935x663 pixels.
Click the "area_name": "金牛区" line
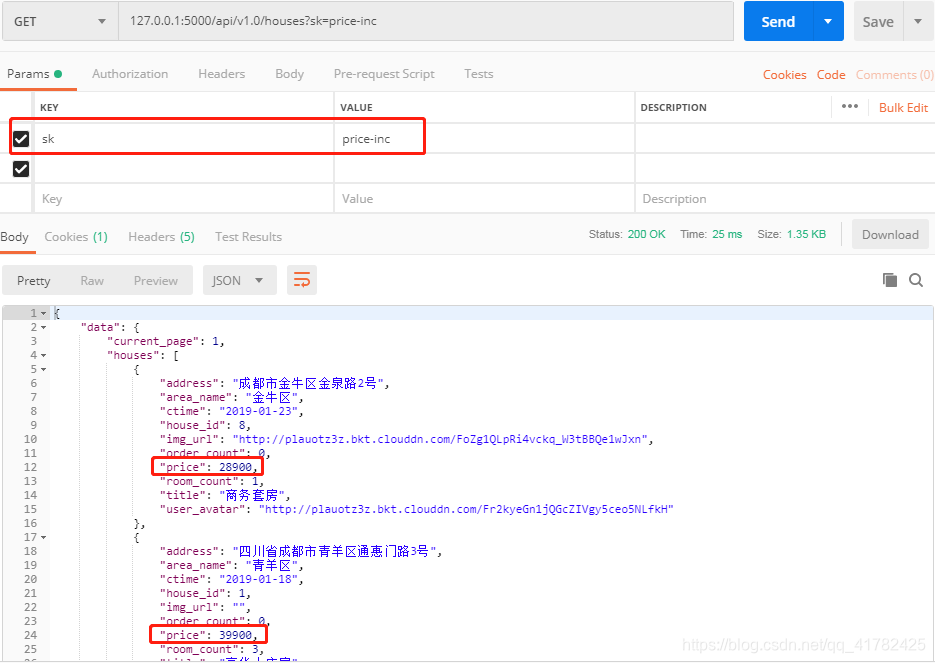point(231,397)
